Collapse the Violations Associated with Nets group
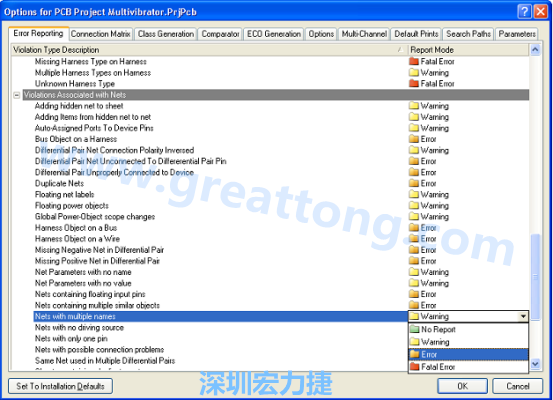The image size is (553, 400). click(17, 95)
